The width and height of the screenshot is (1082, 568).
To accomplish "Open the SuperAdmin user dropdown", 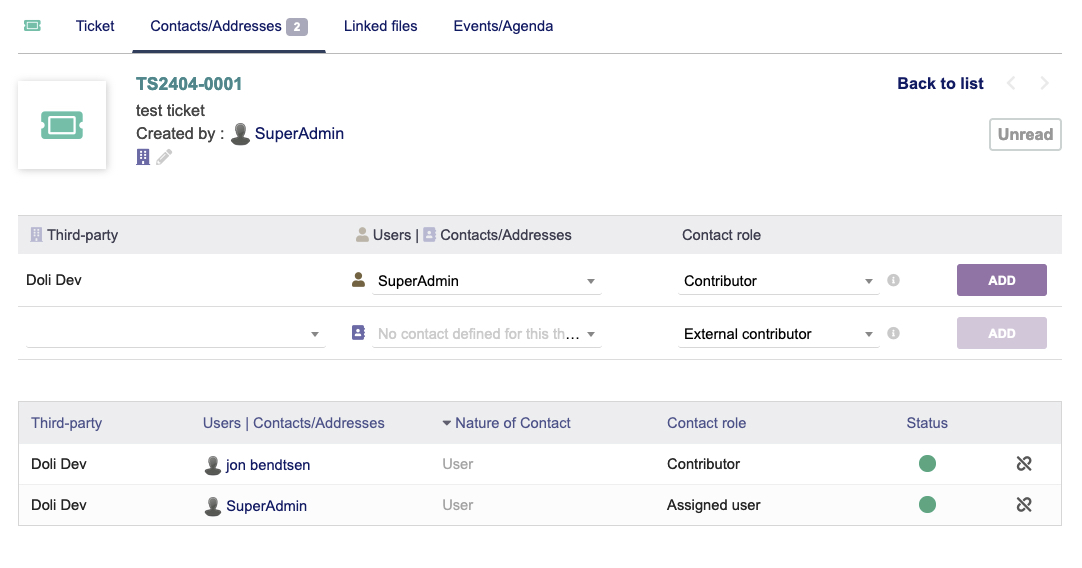I will click(486, 281).
